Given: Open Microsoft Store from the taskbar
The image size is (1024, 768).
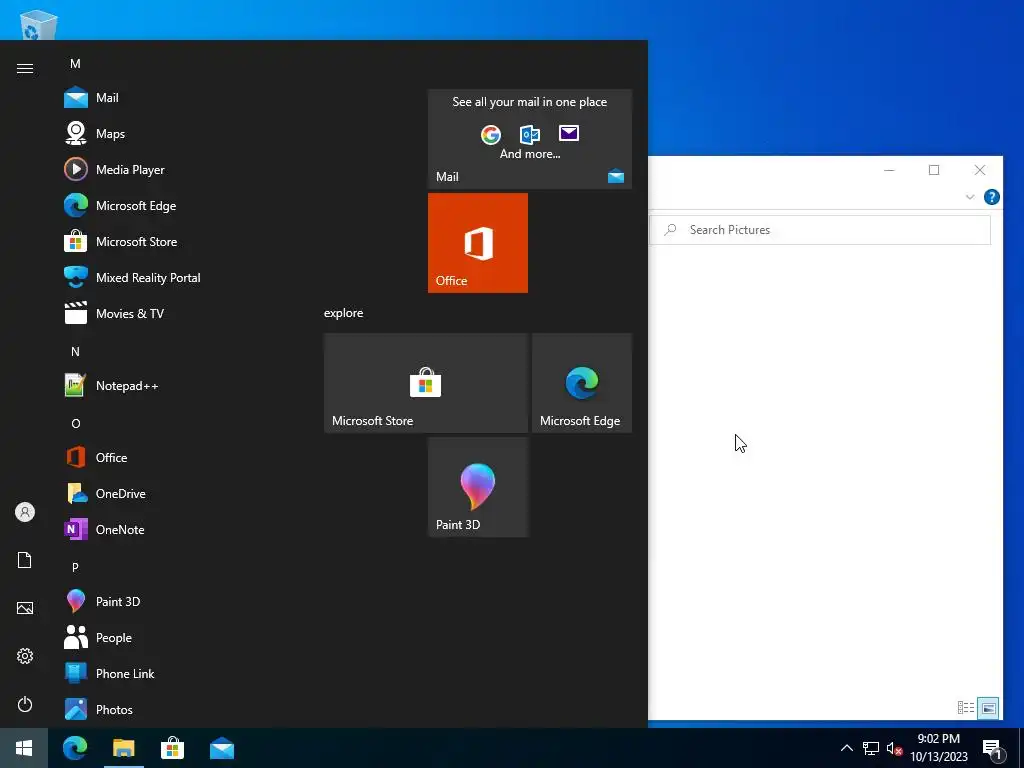Looking at the screenshot, I should click(x=172, y=748).
